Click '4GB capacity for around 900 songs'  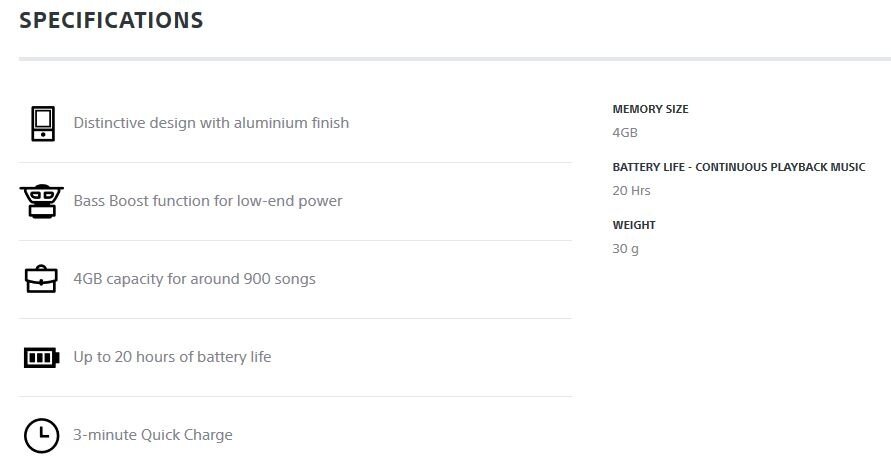tap(194, 279)
